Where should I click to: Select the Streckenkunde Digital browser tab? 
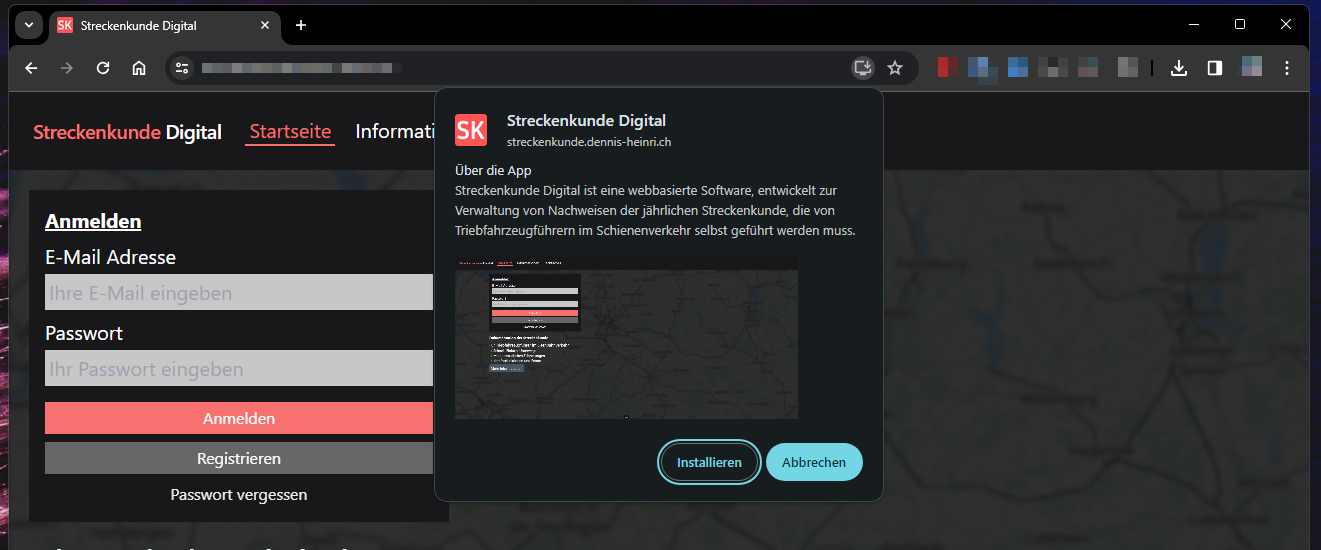click(x=150, y=25)
